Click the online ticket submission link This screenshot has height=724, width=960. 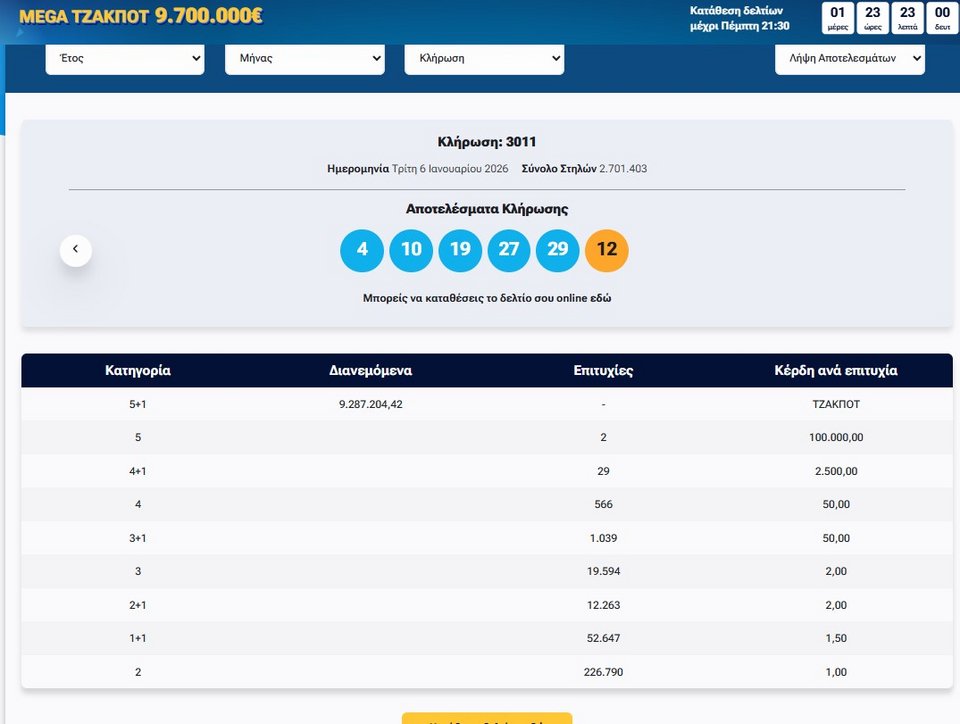[x=487, y=298]
